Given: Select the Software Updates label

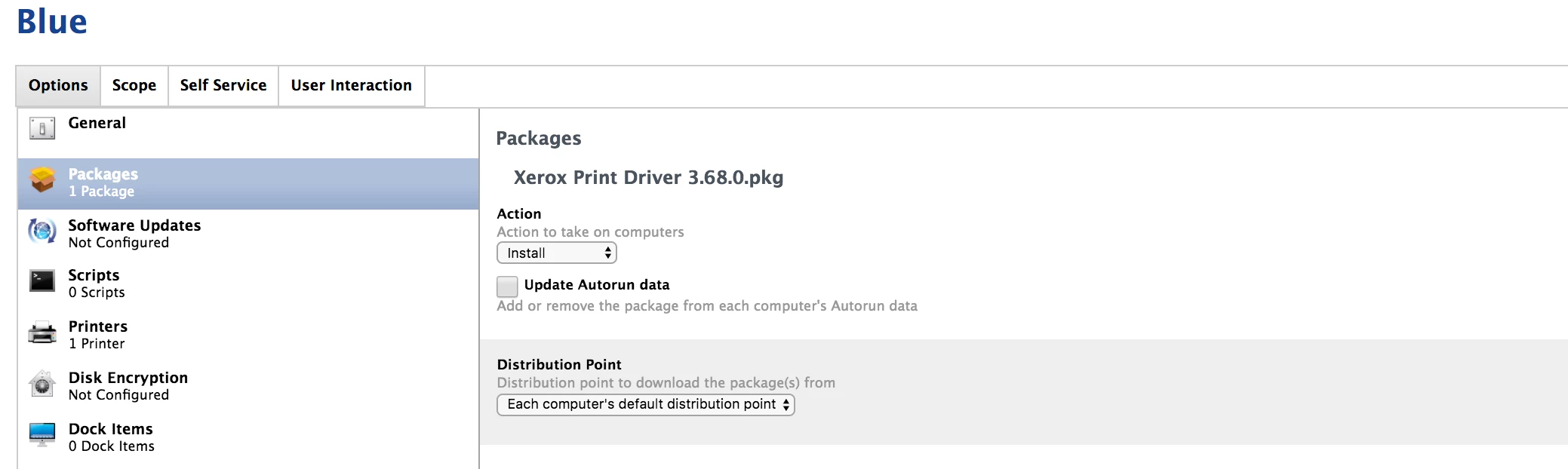Looking at the screenshot, I should 135,225.
